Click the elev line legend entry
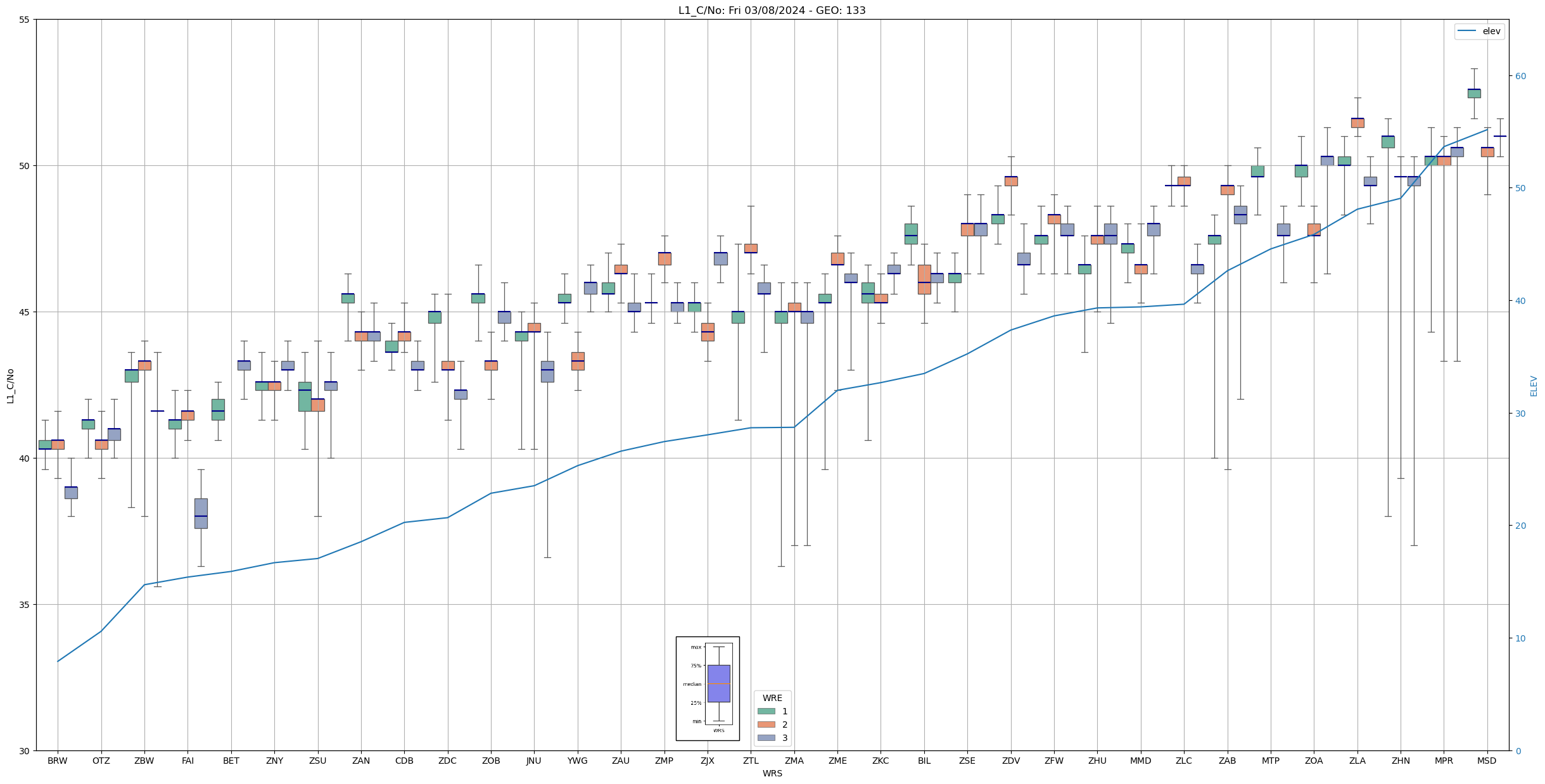 (1479, 31)
